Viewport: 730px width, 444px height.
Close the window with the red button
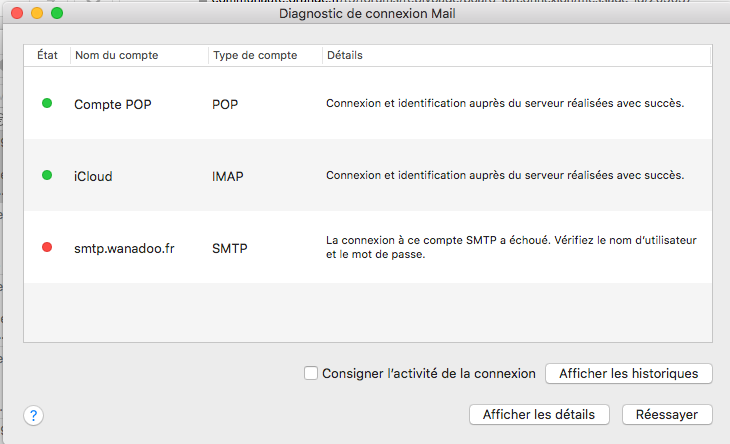tap(17, 14)
